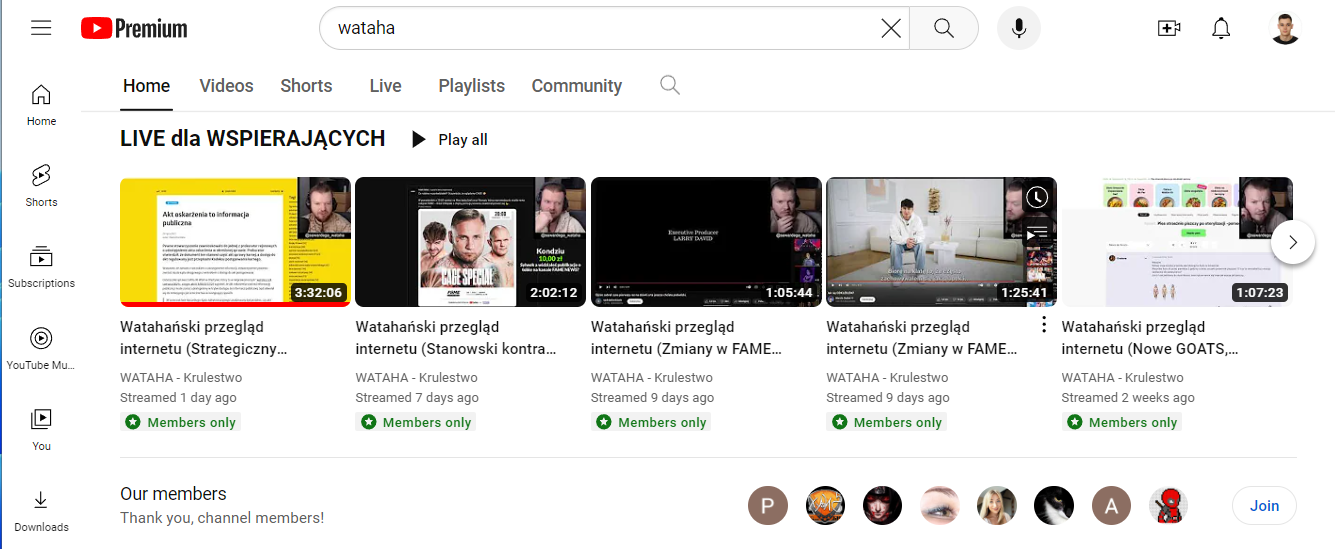Start voice search with microphone
Image resolution: width=1335 pixels, height=549 pixels.
pyautogui.click(x=1018, y=28)
